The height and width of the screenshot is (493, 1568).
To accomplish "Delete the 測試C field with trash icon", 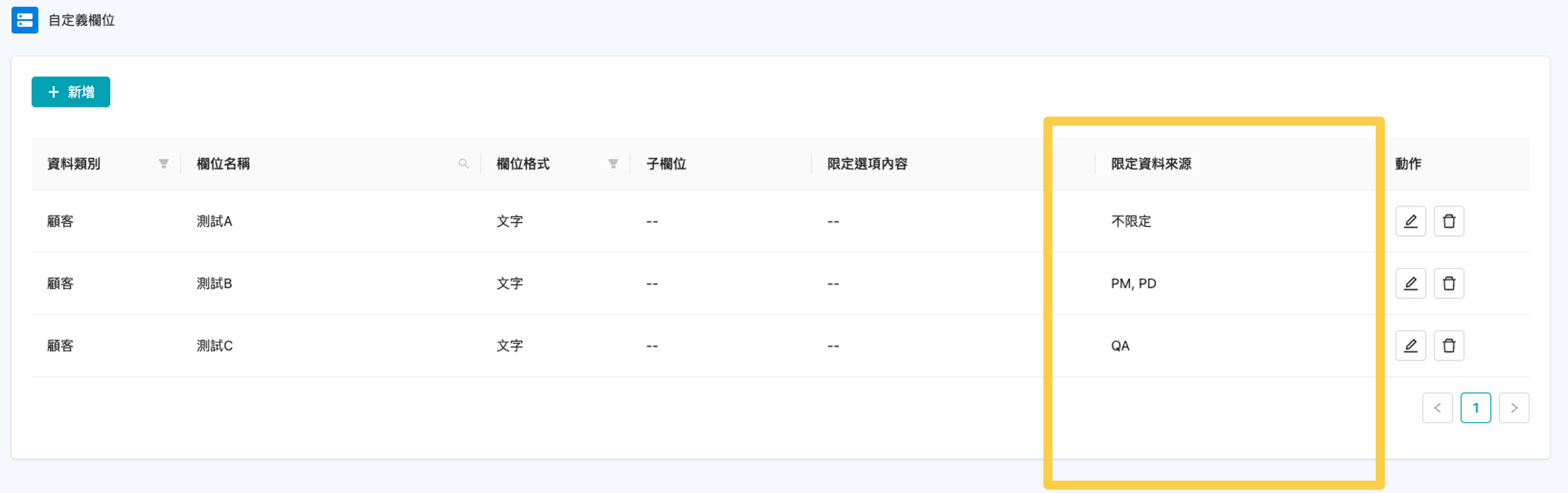I will pos(1449,345).
